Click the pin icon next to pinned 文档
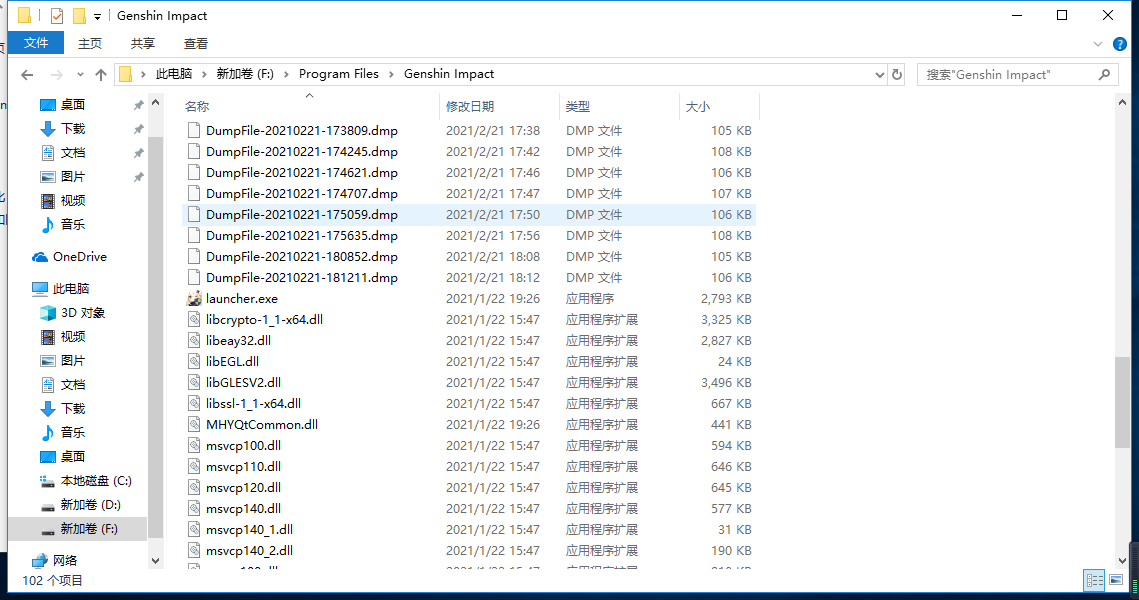Viewport: 1139px width, 600px height. pos(138,153)
